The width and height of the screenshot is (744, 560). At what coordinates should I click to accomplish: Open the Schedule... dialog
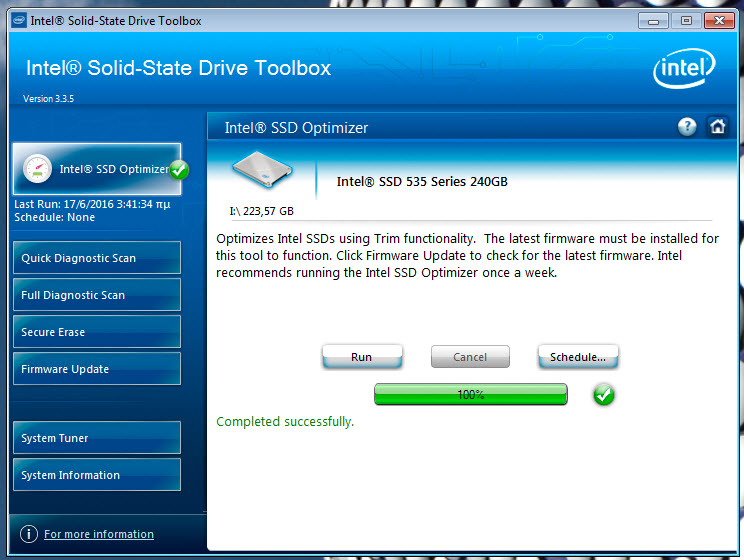tap(578, 357)
